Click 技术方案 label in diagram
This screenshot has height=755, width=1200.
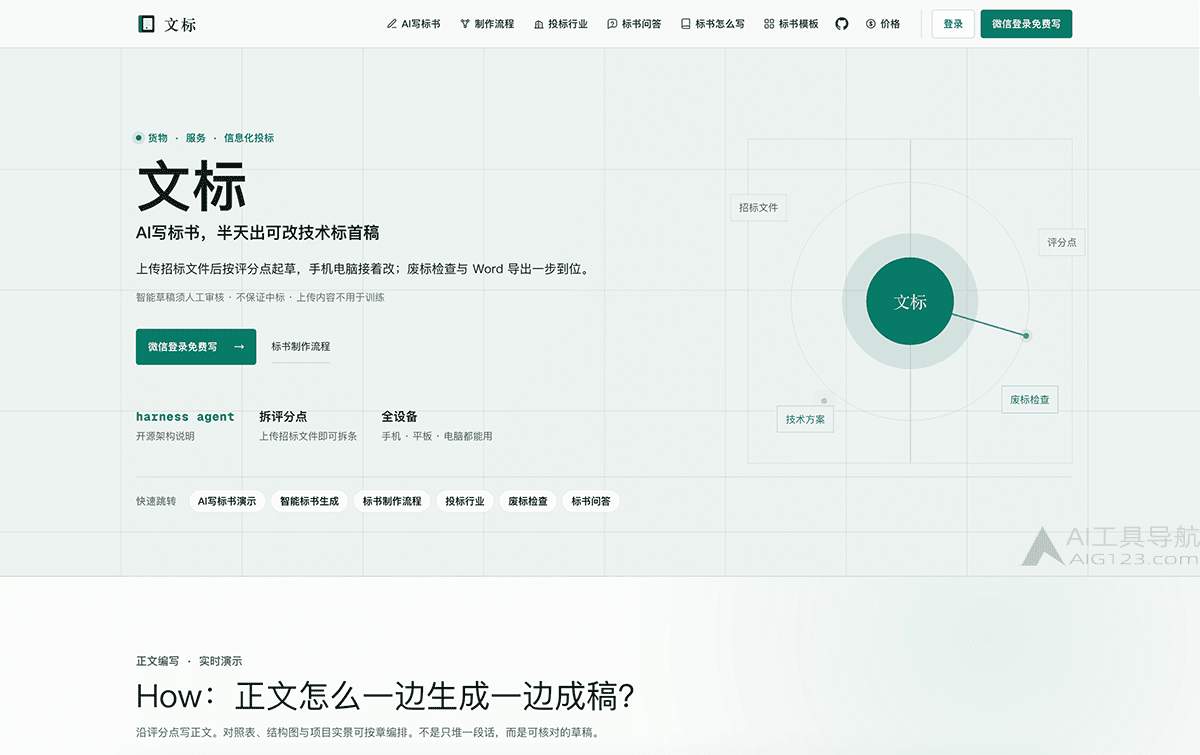(805, 419)
